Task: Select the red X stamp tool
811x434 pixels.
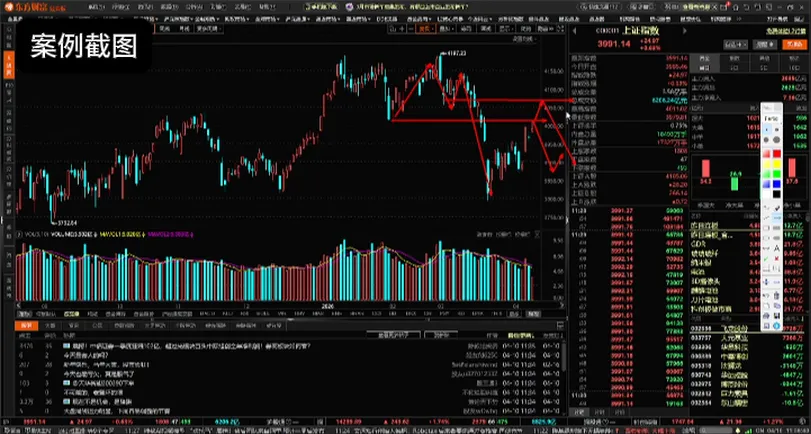Action: 777,259
